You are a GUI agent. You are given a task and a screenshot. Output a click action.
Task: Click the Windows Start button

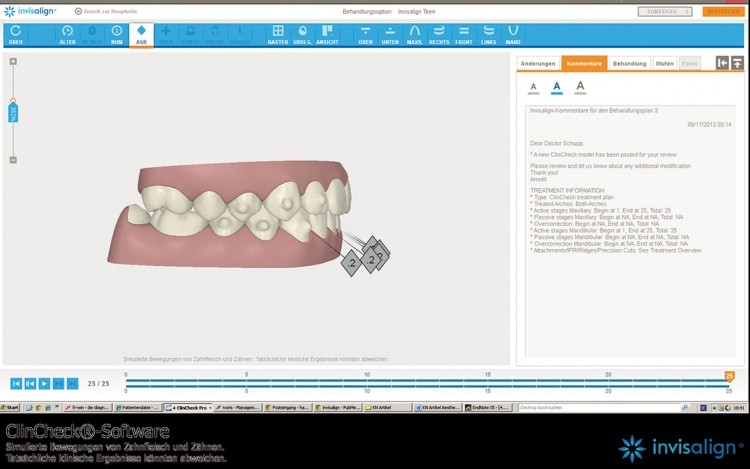pos(10,408)
